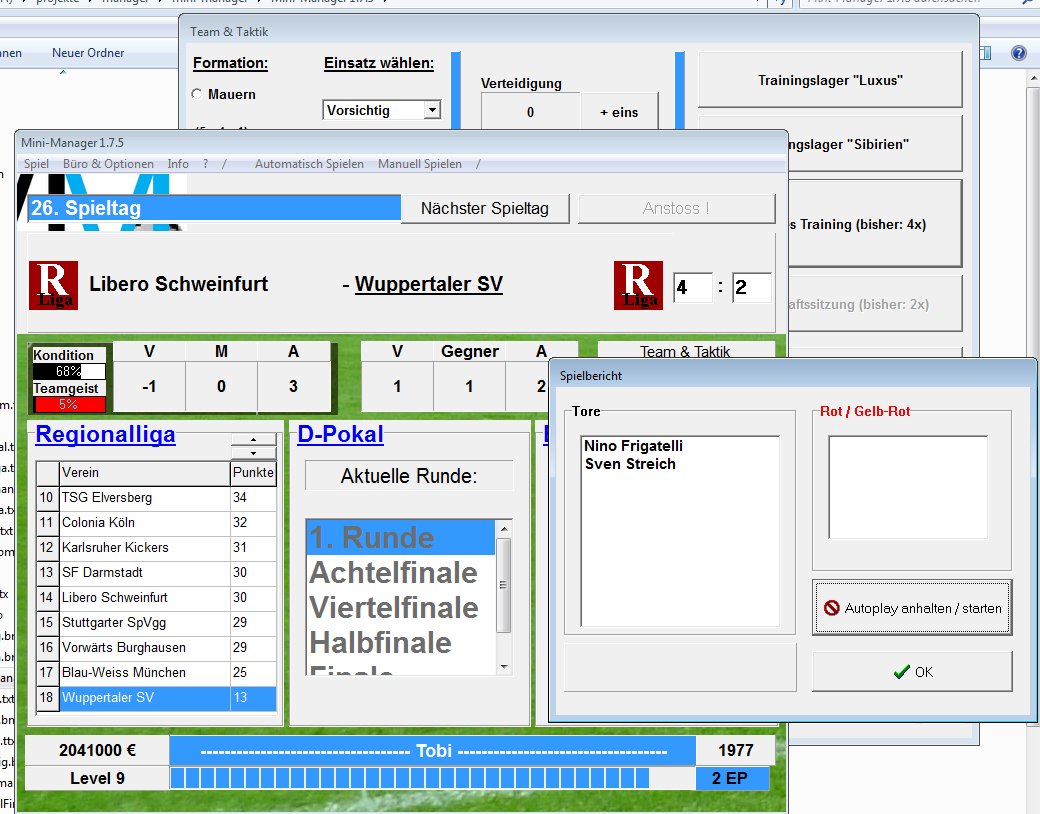Click the green checkmark OK button
The width and height of the screenshot is (1040, 814).
[x=911, y=672]
